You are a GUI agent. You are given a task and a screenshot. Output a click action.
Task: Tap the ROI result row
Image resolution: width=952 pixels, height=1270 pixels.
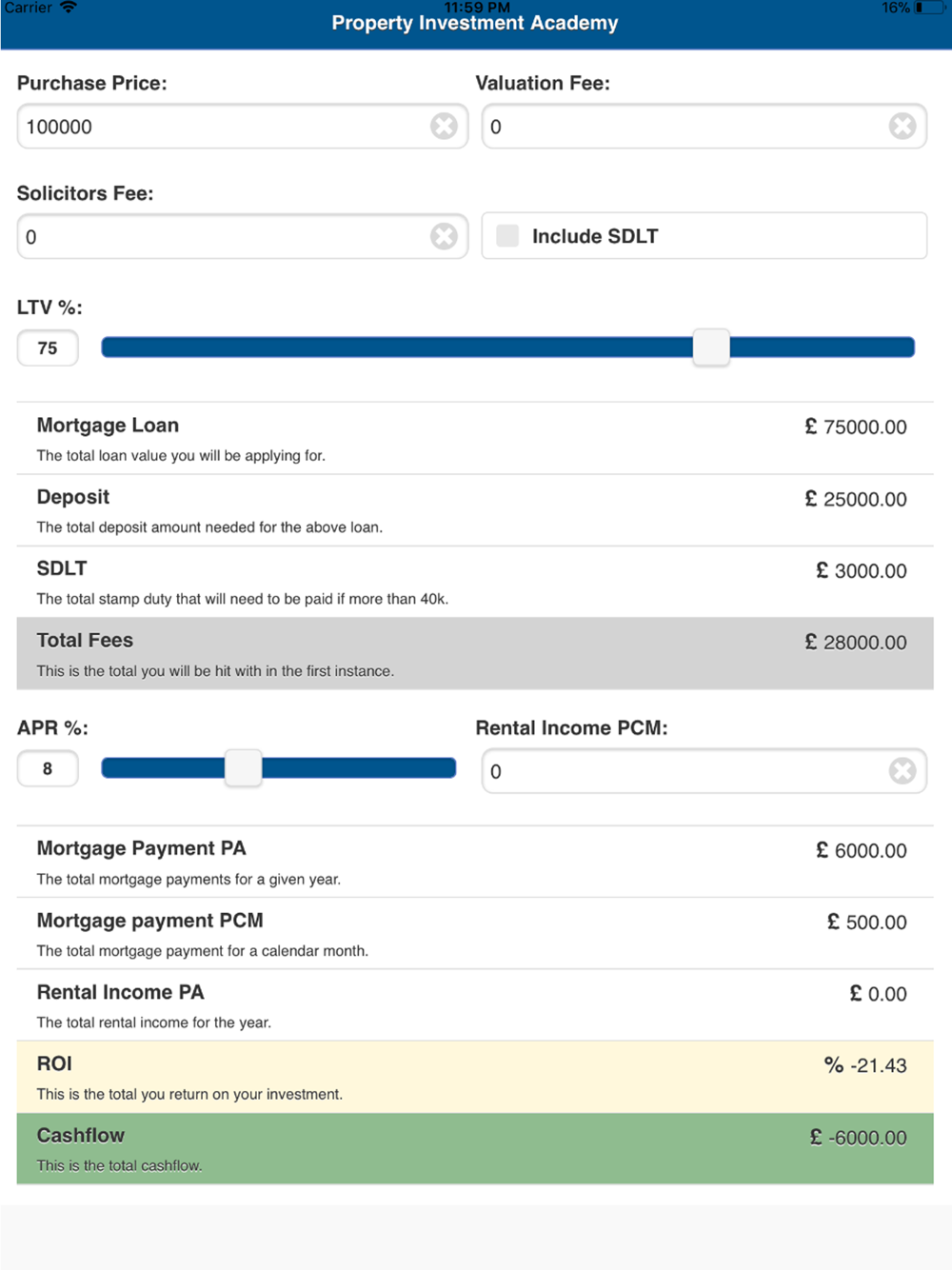point(474,1077)
